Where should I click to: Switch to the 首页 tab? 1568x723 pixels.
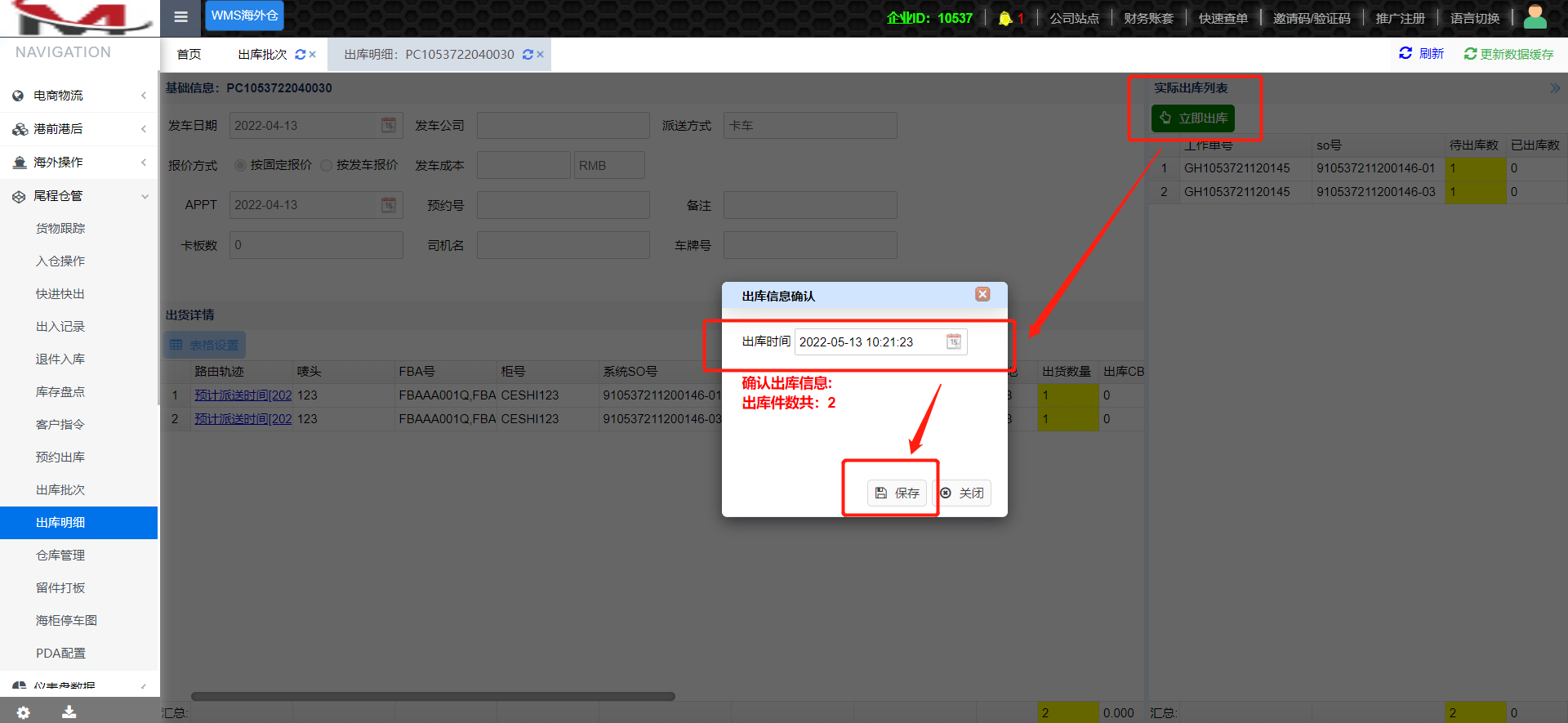pos(189,55)
